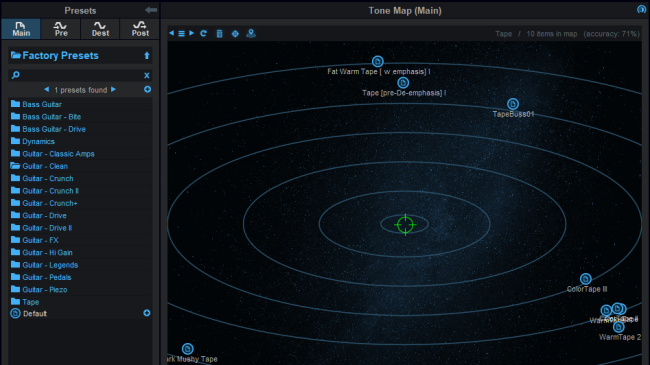Select the TapeBuss01 preset node
650x365 pixels.
(513, 104)
